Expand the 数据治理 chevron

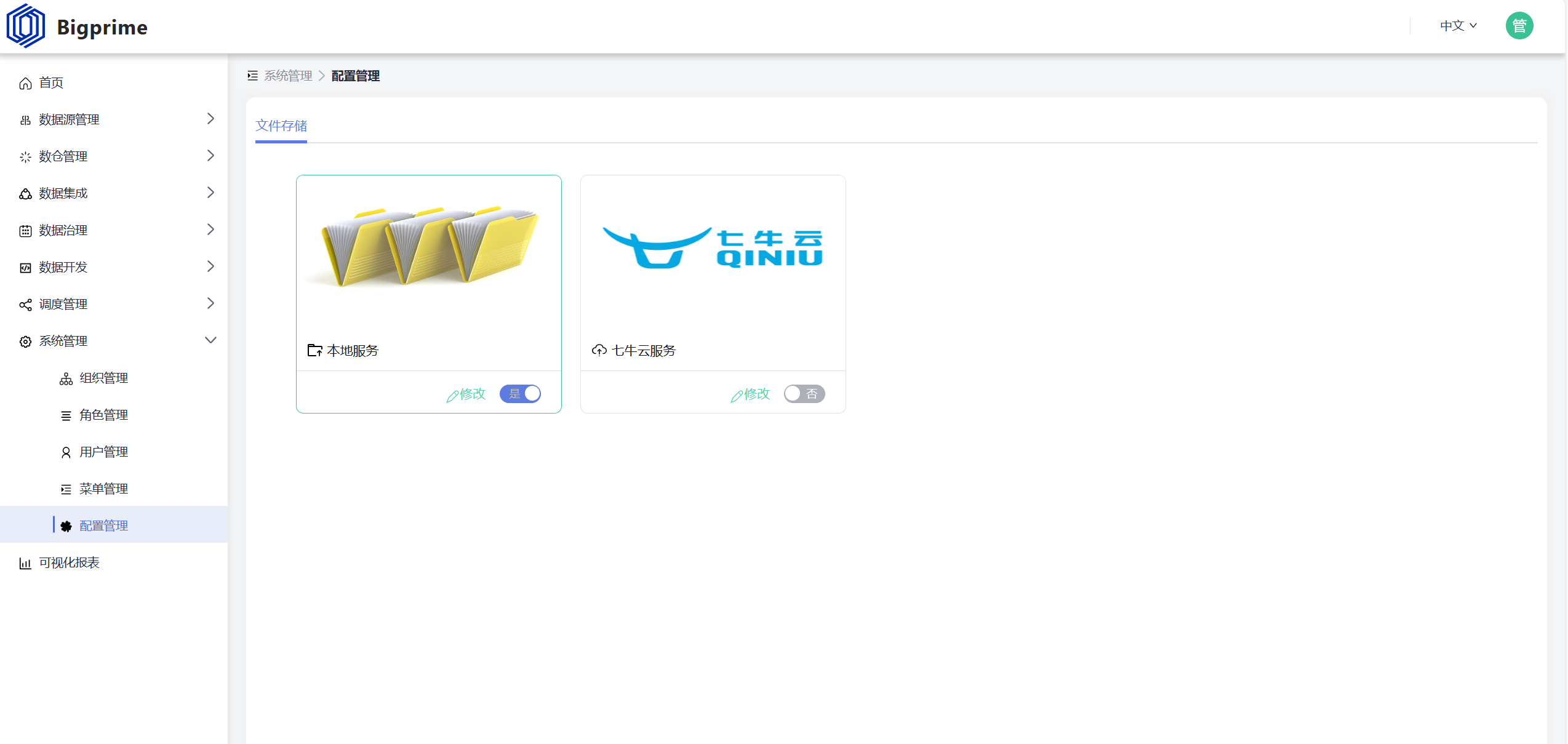[x=210, y=230]
